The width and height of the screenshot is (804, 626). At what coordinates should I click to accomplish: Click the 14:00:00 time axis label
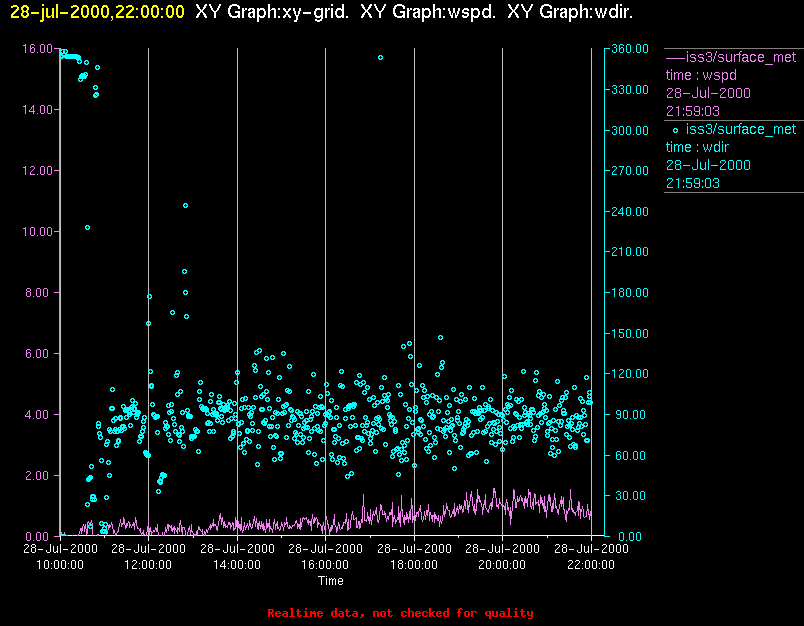point(237,565)
